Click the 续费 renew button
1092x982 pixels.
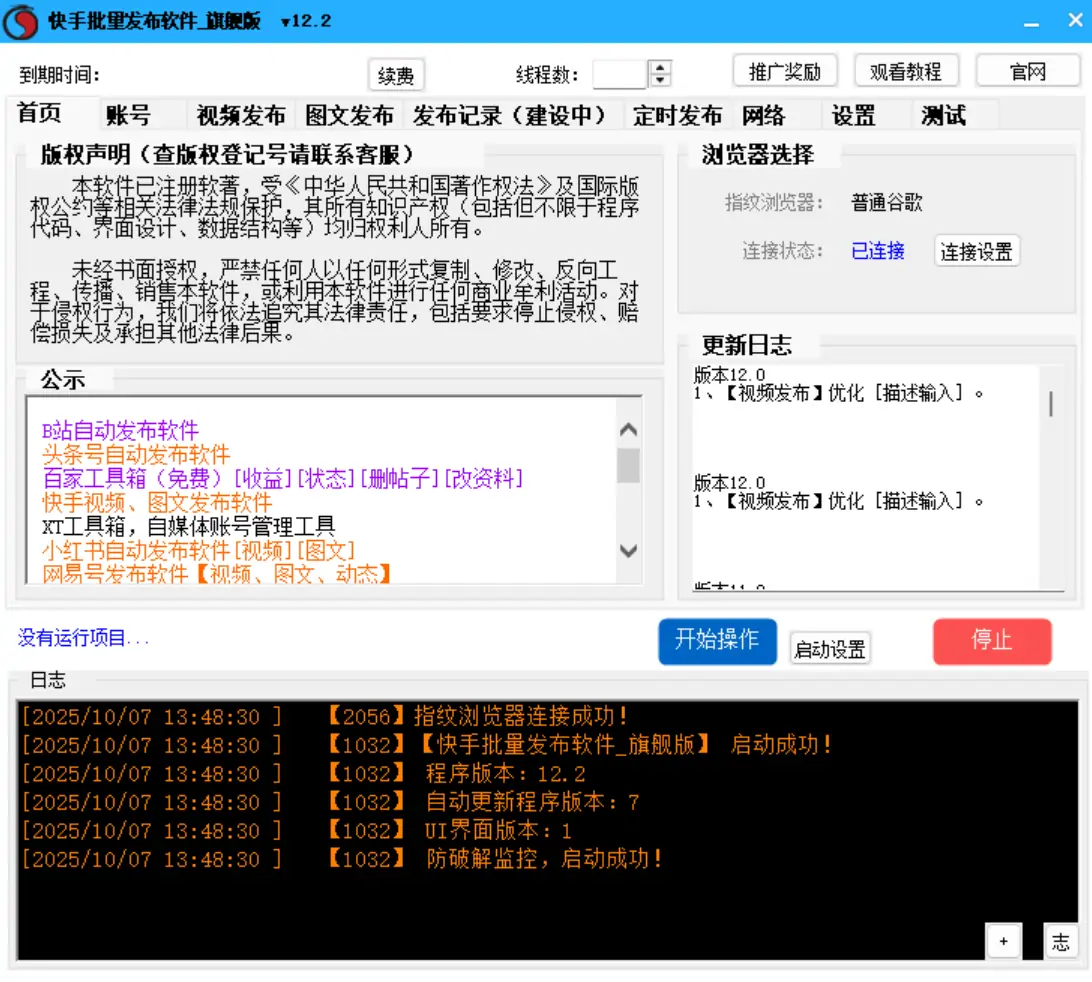[x=396, y=75]
